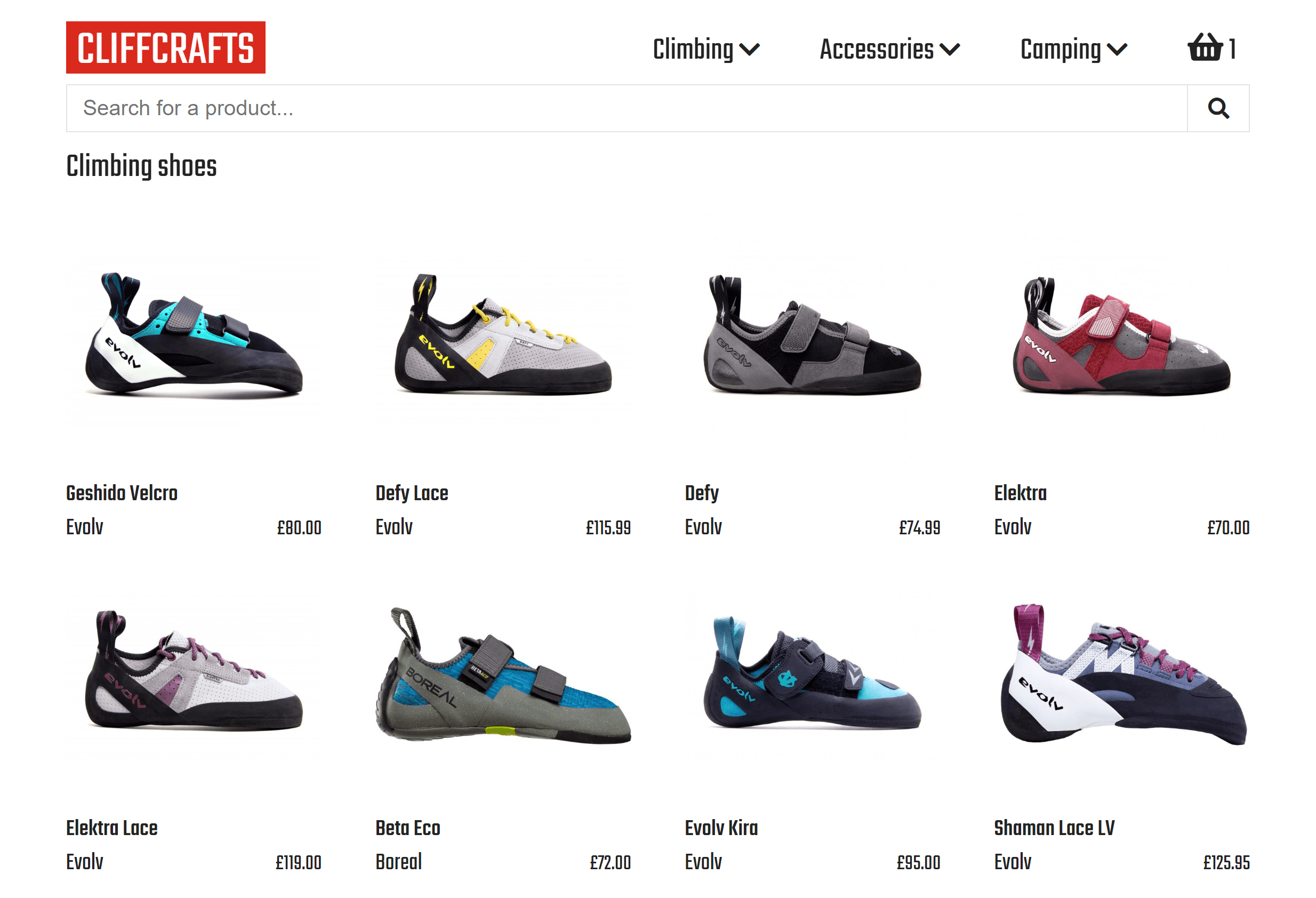Open the Elektra Lace product link
1316x898 pixels.
tap(112, 828)
